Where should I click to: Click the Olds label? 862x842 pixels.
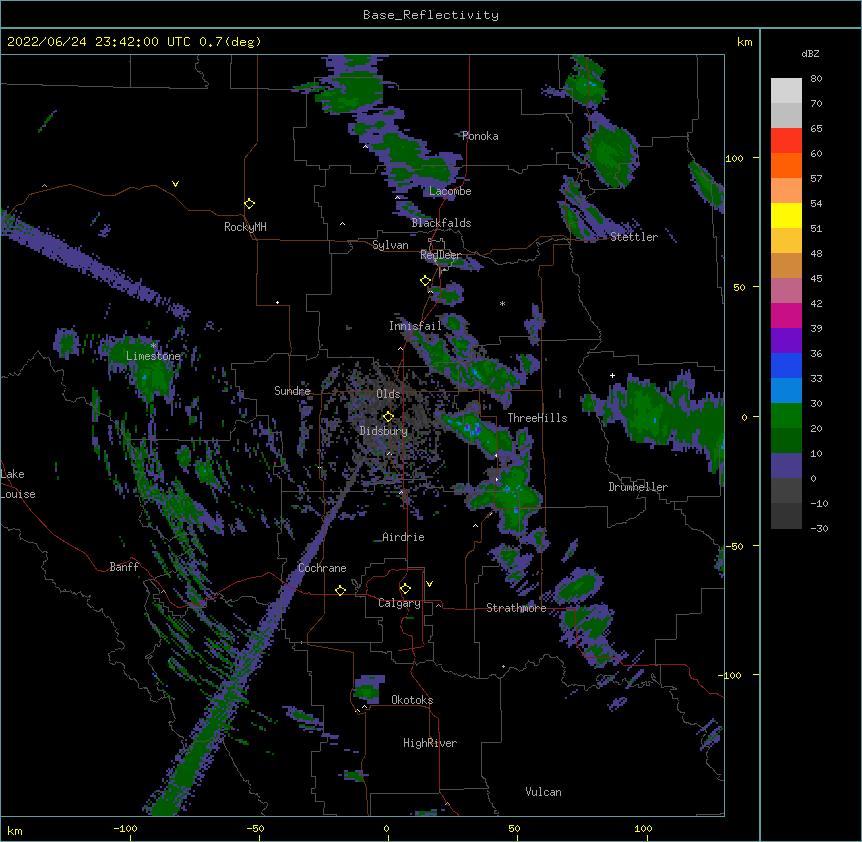[x=388, y=394]
